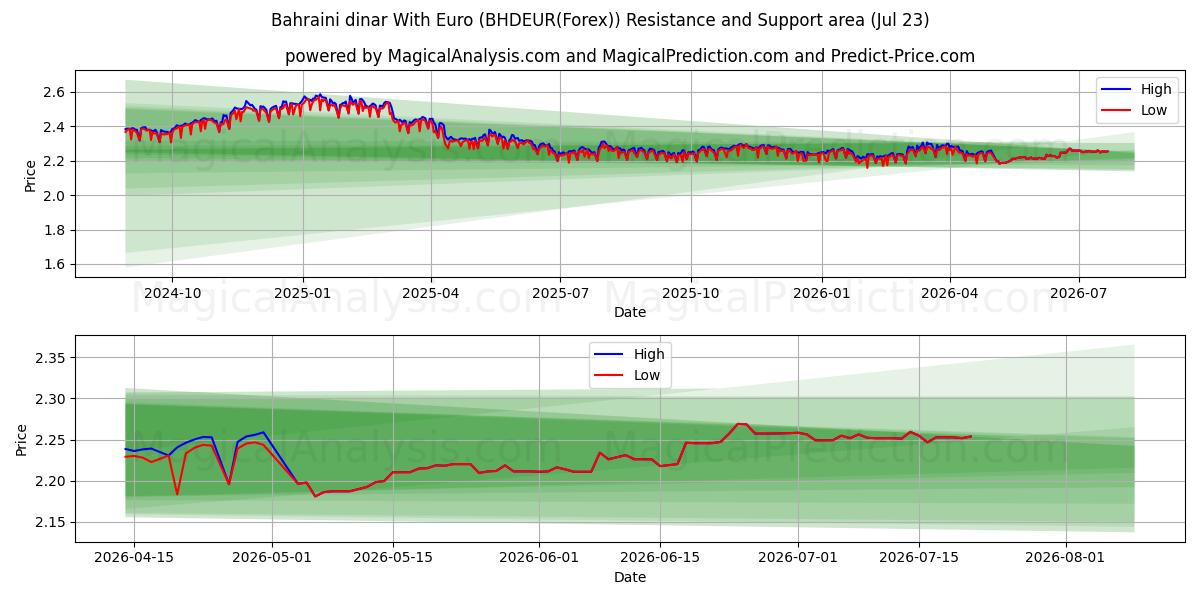
Task: Click the 2026-06-01 date label on lower chart
Action: pyautogui.click(x=539, y=559)
